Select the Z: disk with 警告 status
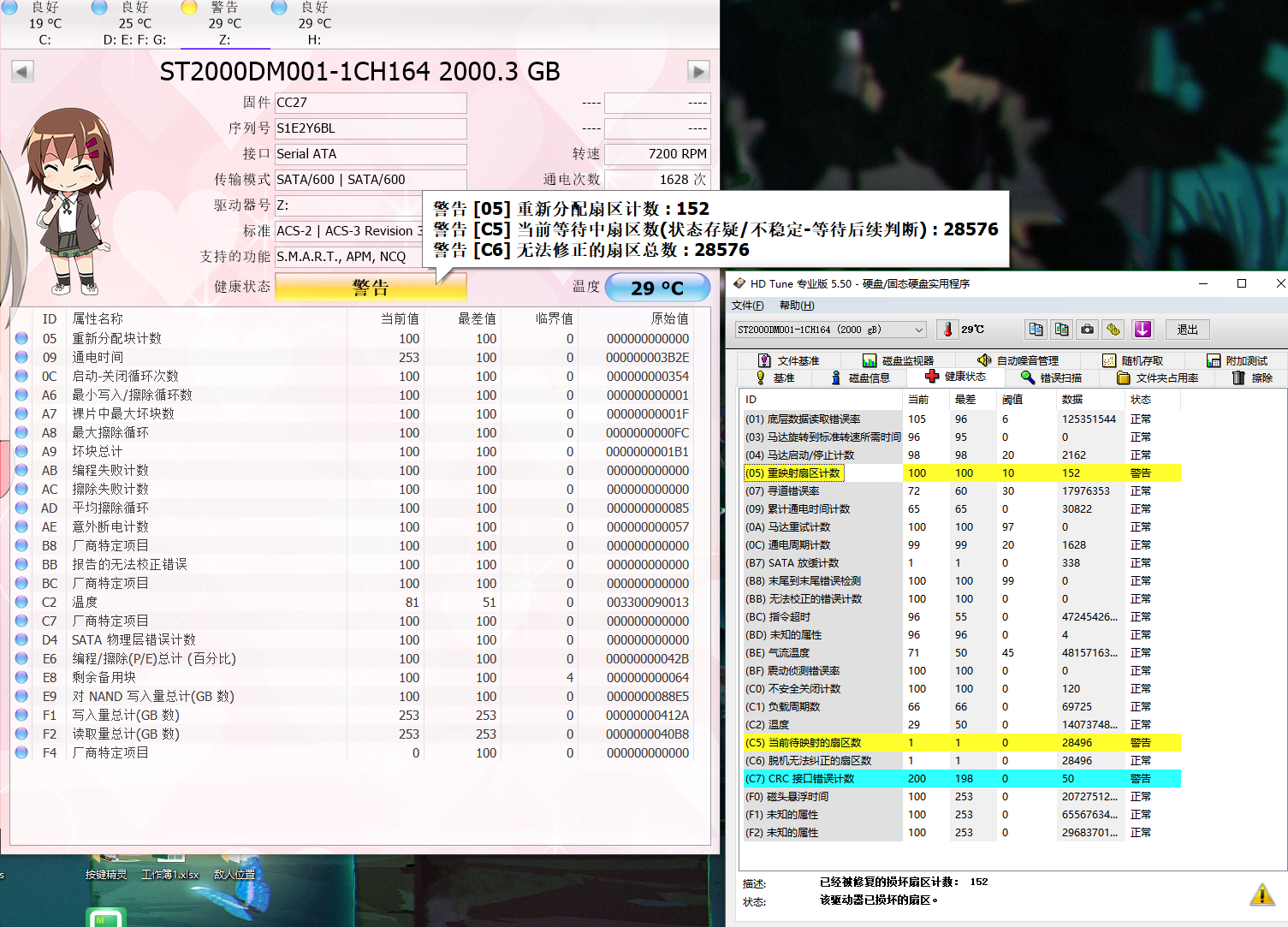Screen dimensions: 1288x927 (224, 23)
